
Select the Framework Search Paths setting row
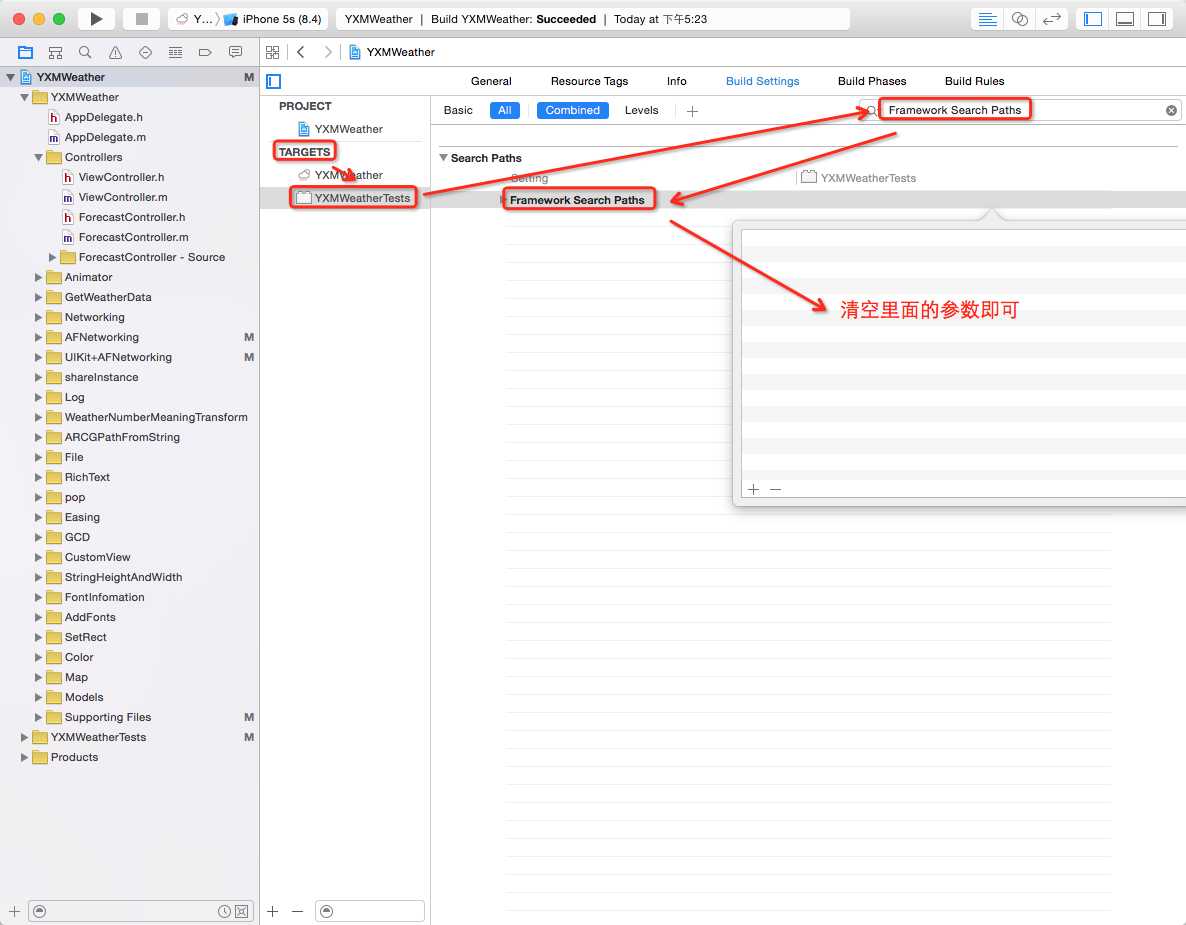(x=807, y=200)
